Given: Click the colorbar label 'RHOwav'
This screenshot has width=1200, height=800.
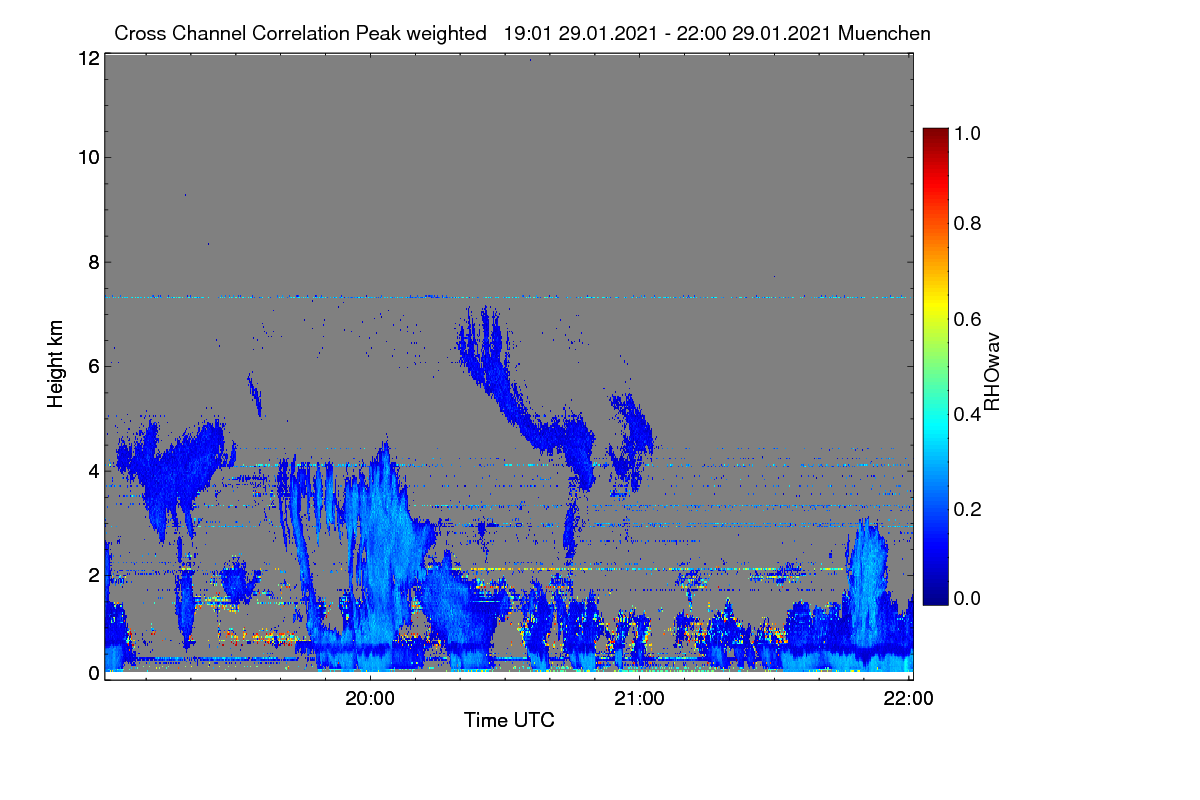Looking at the screenshot, I should pyautogui.click(x=992, y=371).
